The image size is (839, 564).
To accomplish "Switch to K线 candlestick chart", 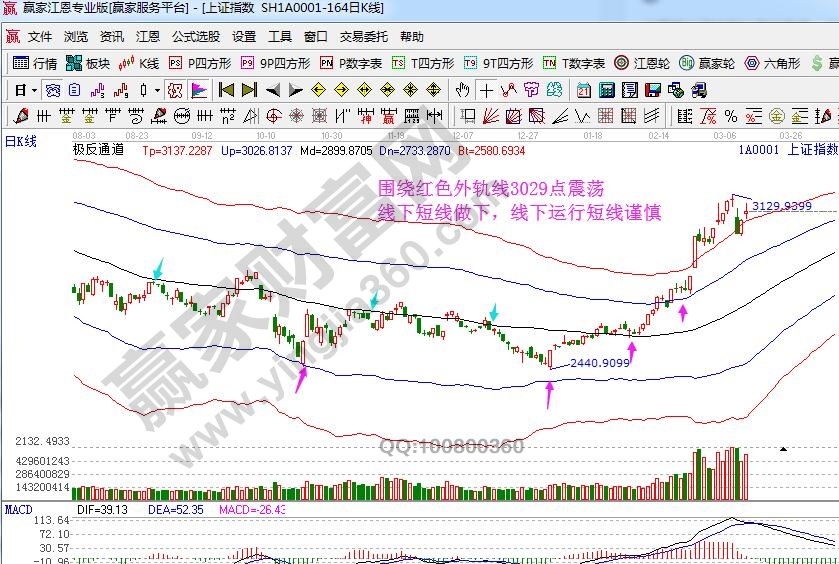I will click(x=138, y=63).
